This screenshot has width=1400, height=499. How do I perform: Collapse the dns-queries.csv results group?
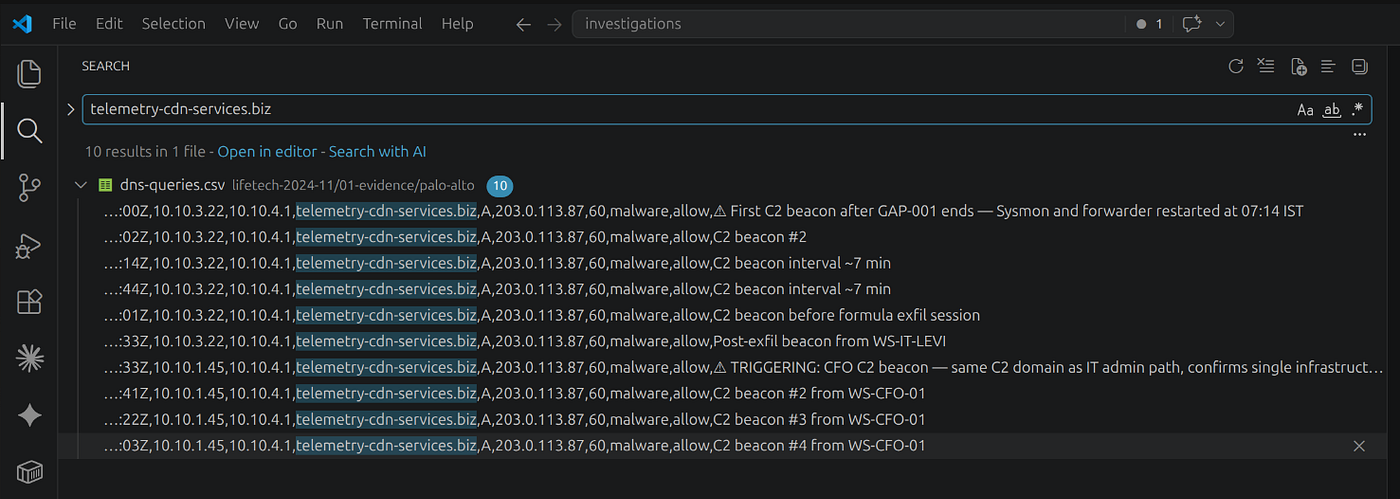(81, 186)
